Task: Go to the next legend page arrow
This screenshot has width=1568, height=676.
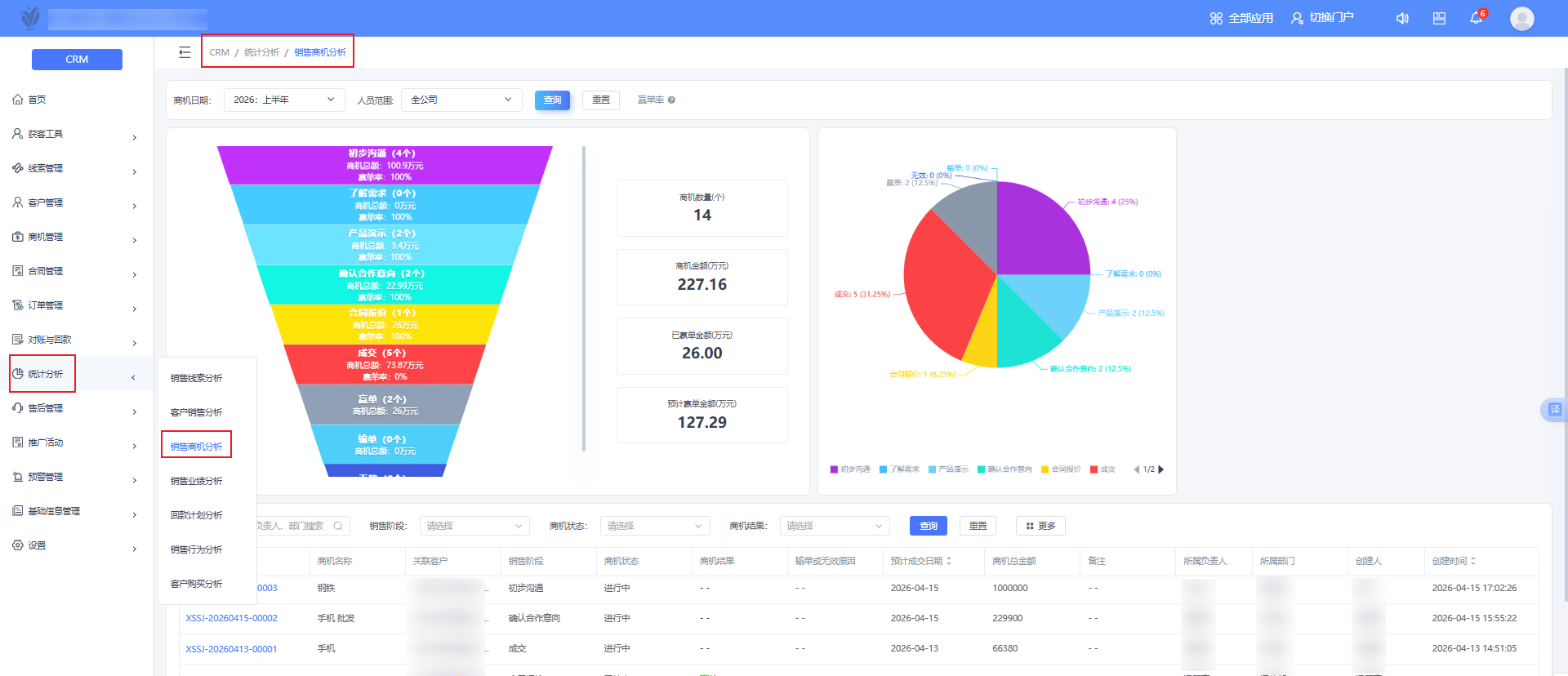Action: click(x=1161, y=469)
